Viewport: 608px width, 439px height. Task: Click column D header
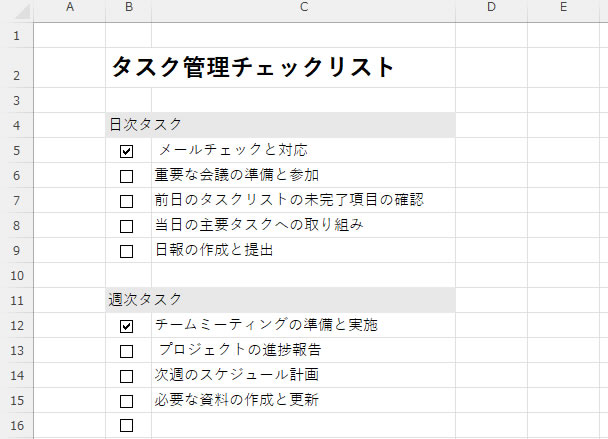pos(491,9)
